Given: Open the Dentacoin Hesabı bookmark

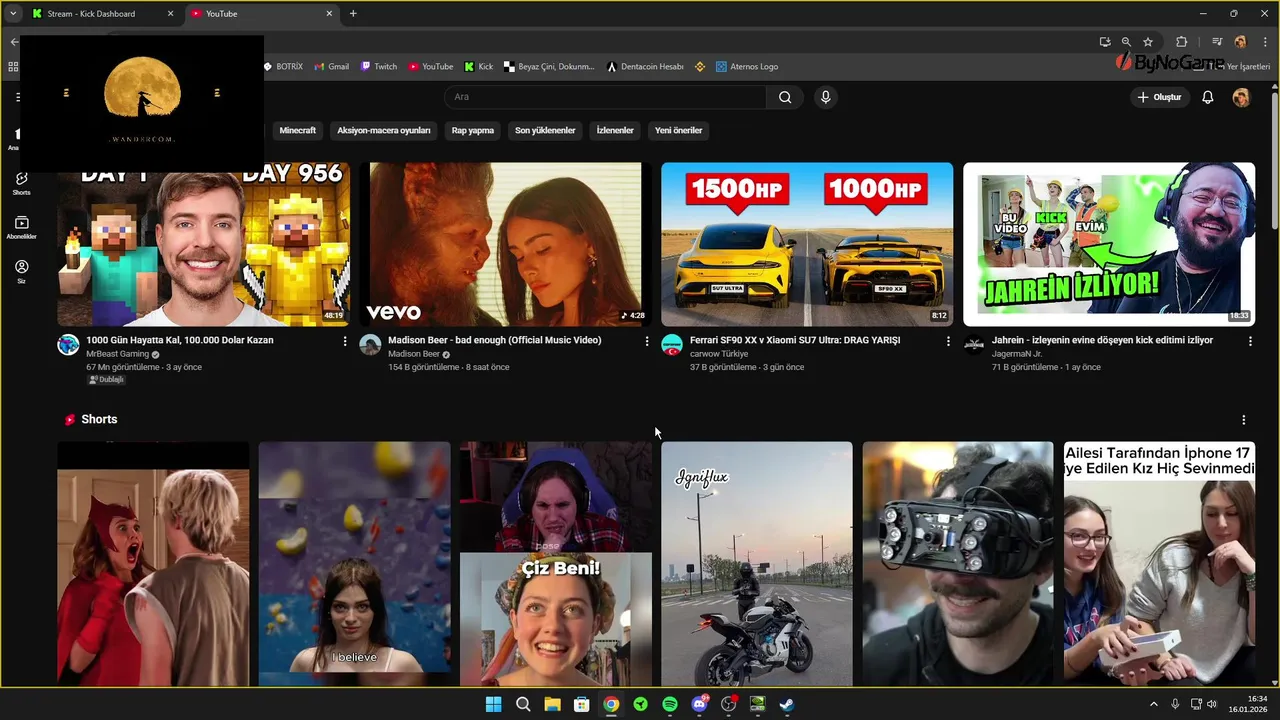Looking at the screenshot, I should pos(645,67).
